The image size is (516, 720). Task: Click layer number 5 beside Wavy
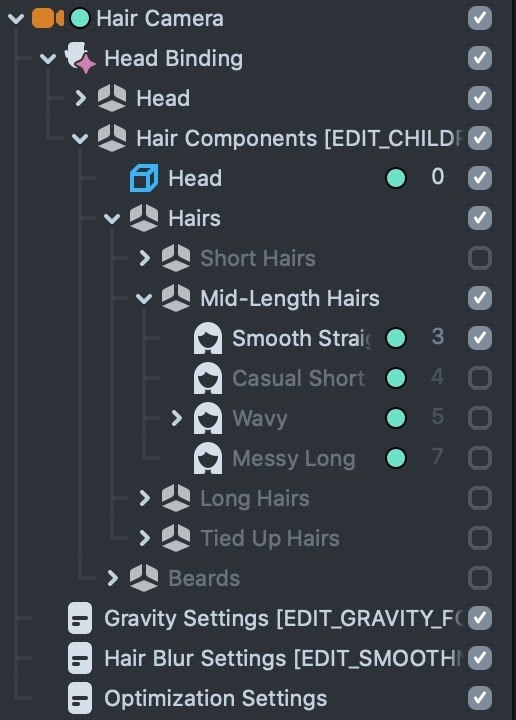coord(437,417)
